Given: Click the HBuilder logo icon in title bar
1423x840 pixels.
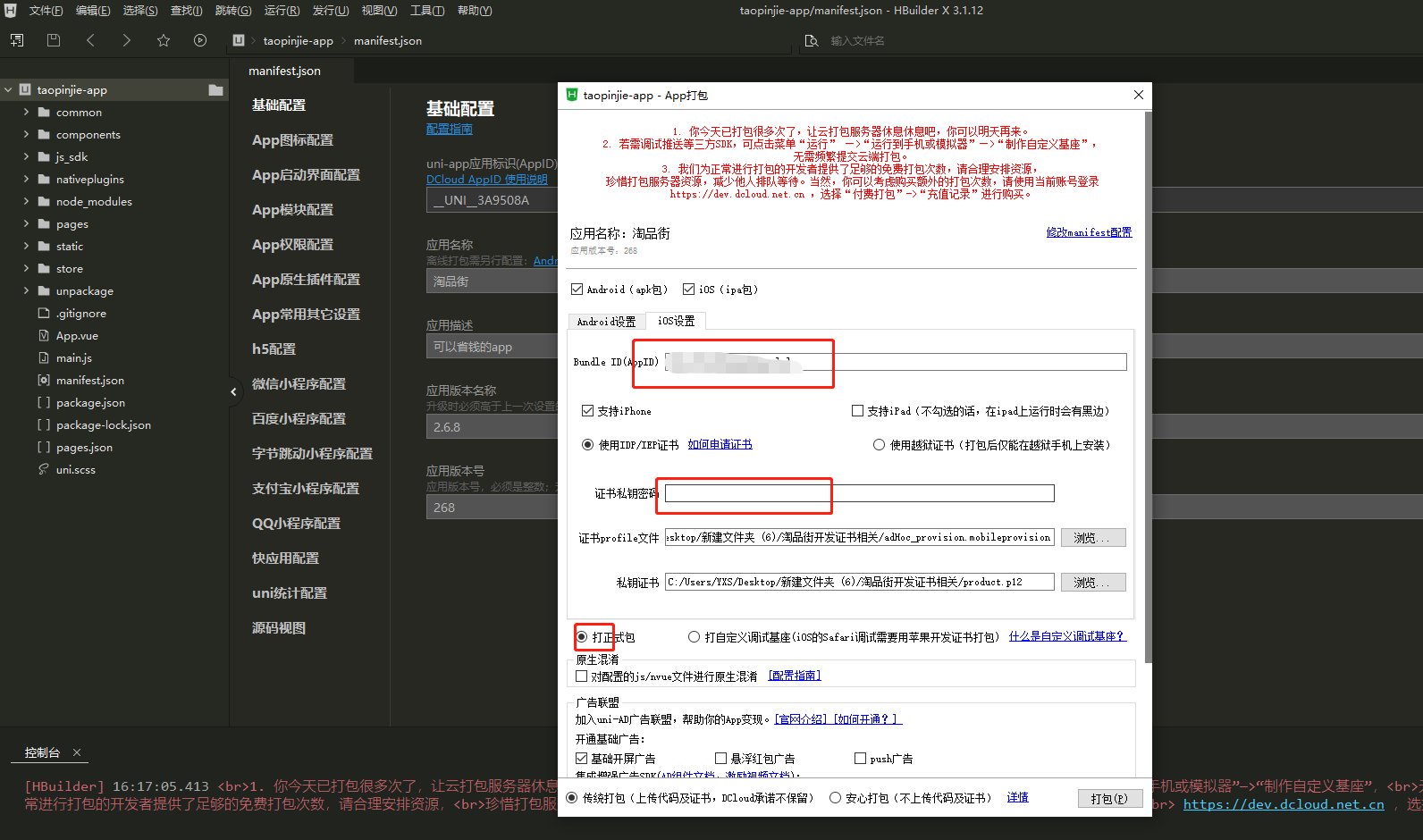Looking at the screenshot, I should pyautogui.click(x=11, y=11).
